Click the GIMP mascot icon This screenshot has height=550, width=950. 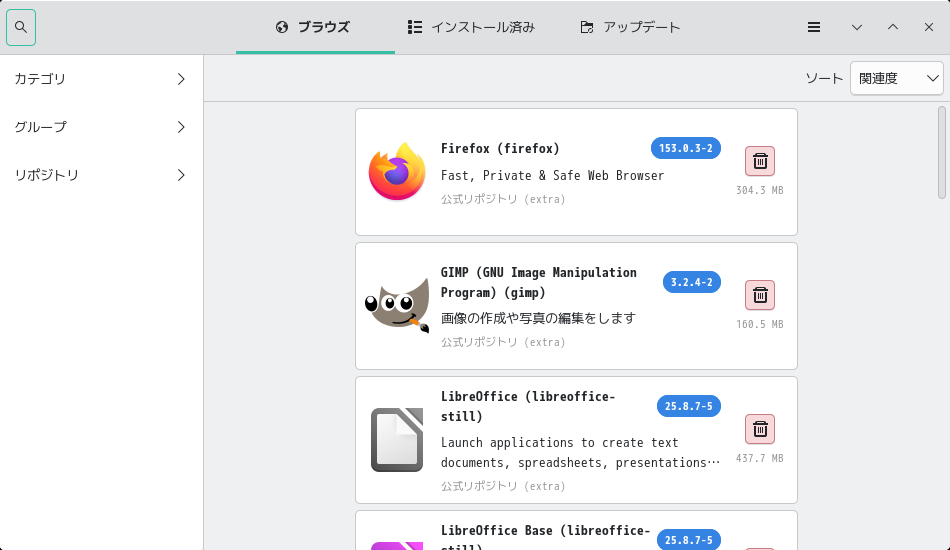pos(397,305)
